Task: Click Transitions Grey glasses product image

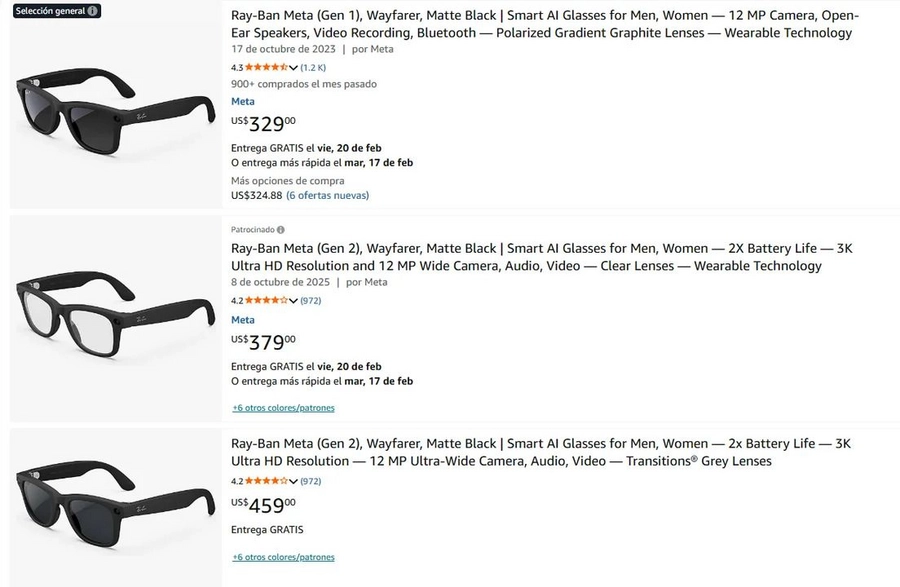Action: [x=115, y=507]
